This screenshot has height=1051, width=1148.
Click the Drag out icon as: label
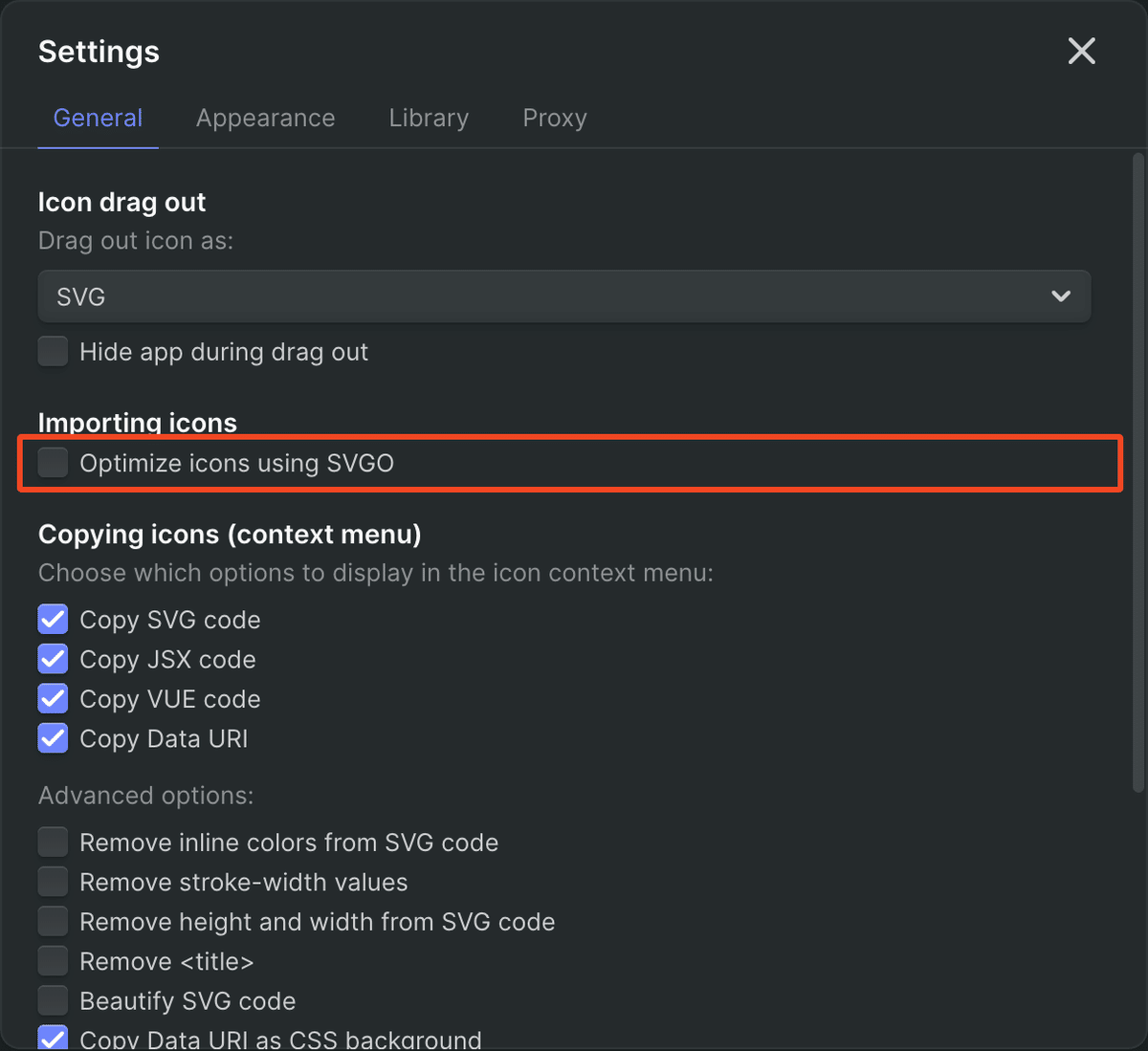[136, 241]
